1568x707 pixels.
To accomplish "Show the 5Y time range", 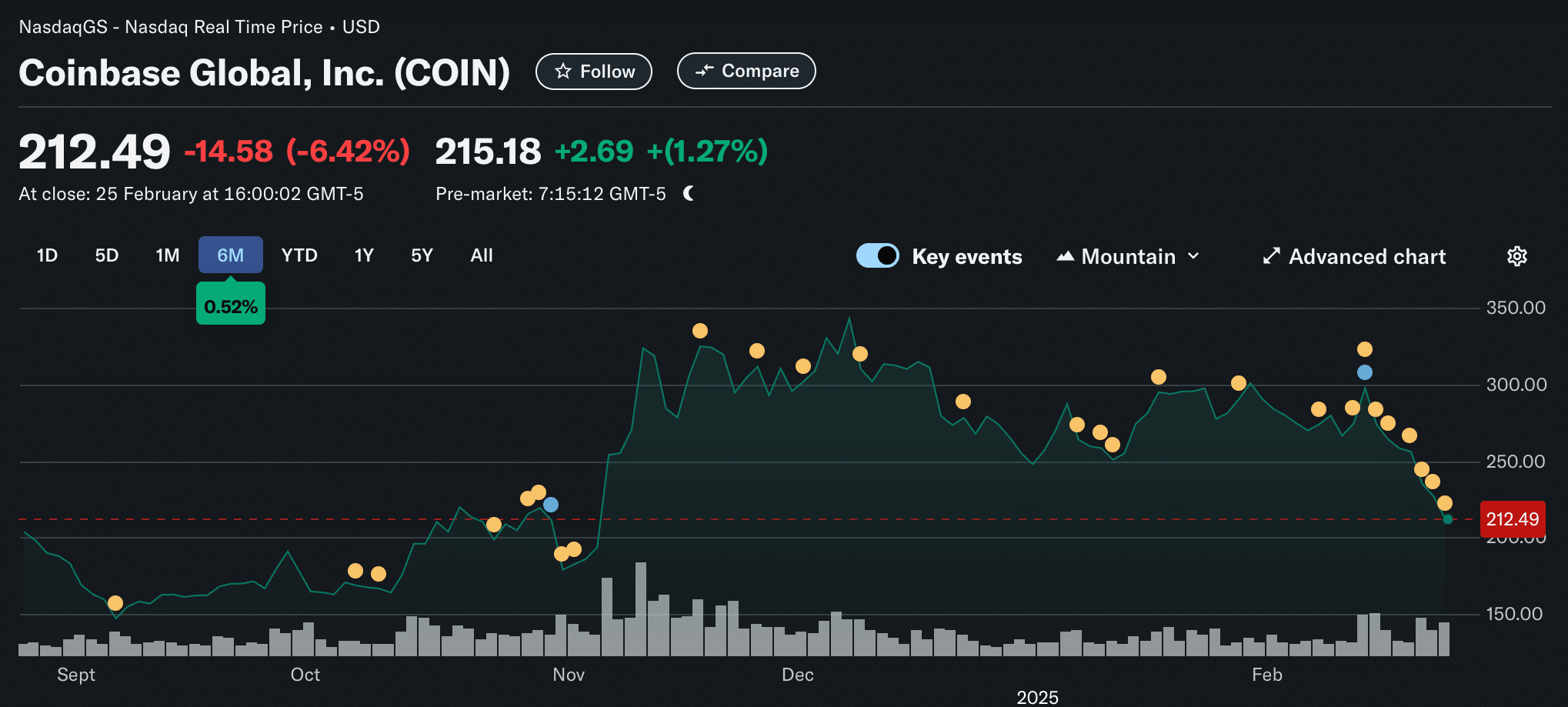I will [422, 255].
